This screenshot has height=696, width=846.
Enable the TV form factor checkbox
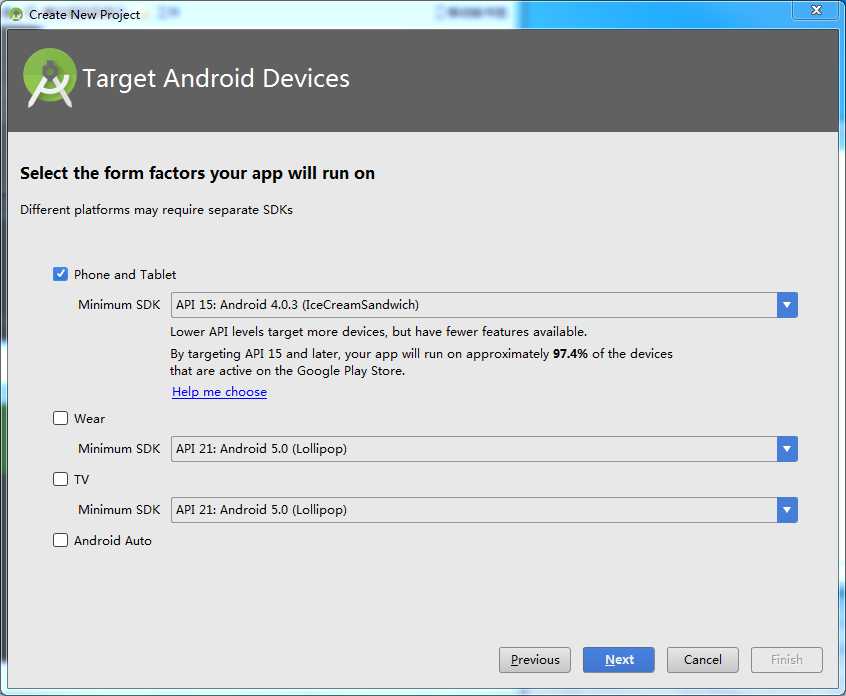coord(60,479)
